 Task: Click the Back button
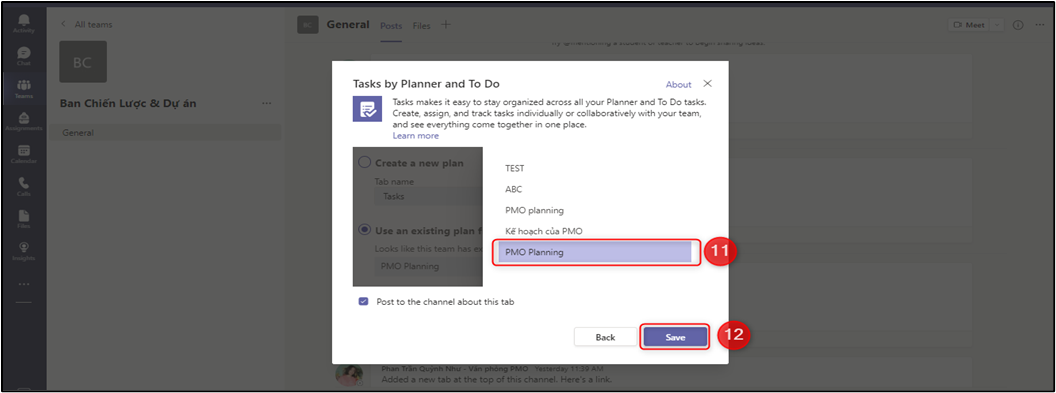(x=605, y=337)
